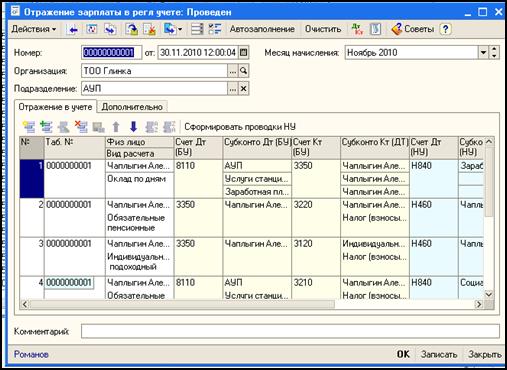507x370 pixels.
Task: Click the Номер input field
Action: click(x=111, y=53)
